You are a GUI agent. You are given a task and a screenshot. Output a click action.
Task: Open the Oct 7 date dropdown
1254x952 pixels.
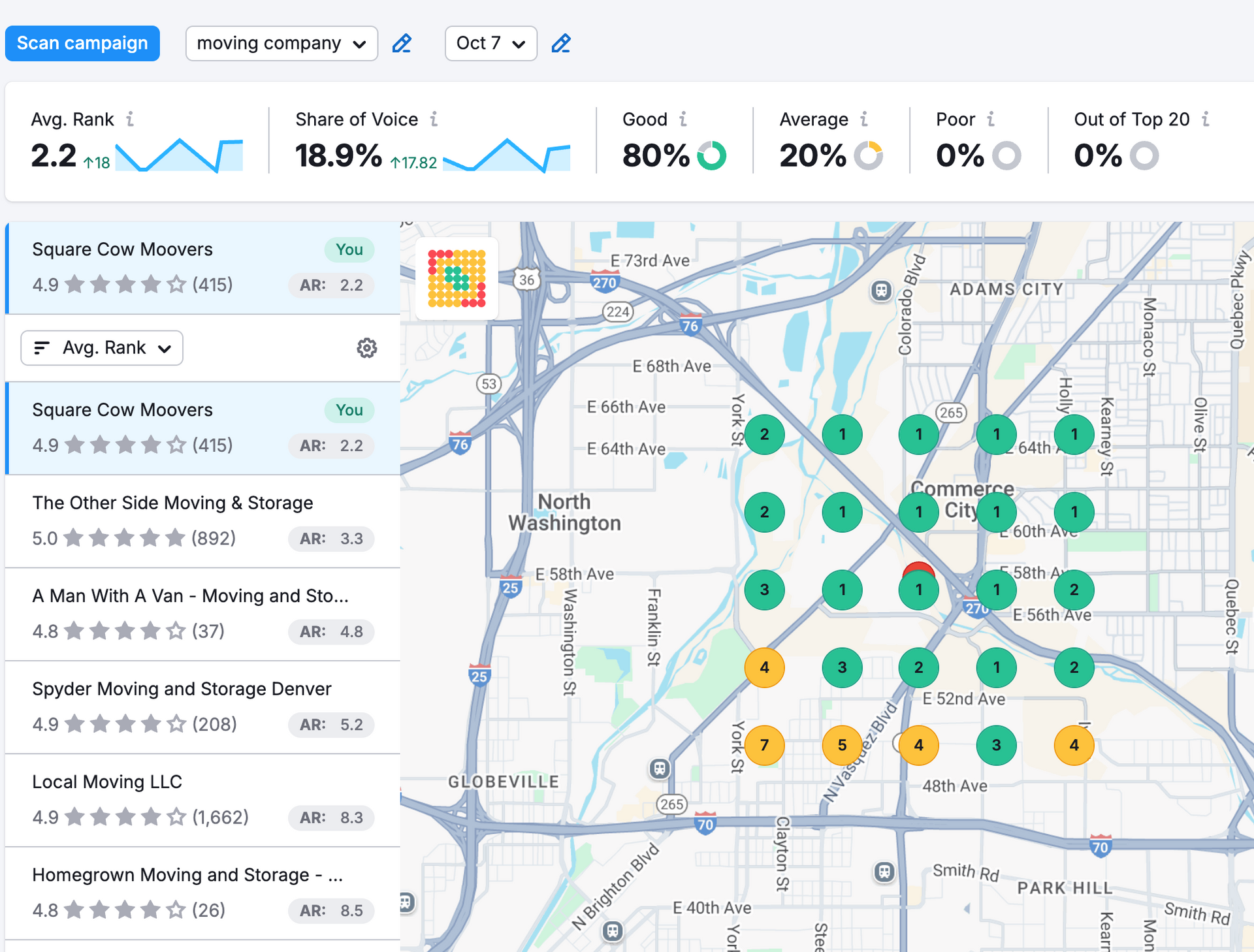click(490, 44)
